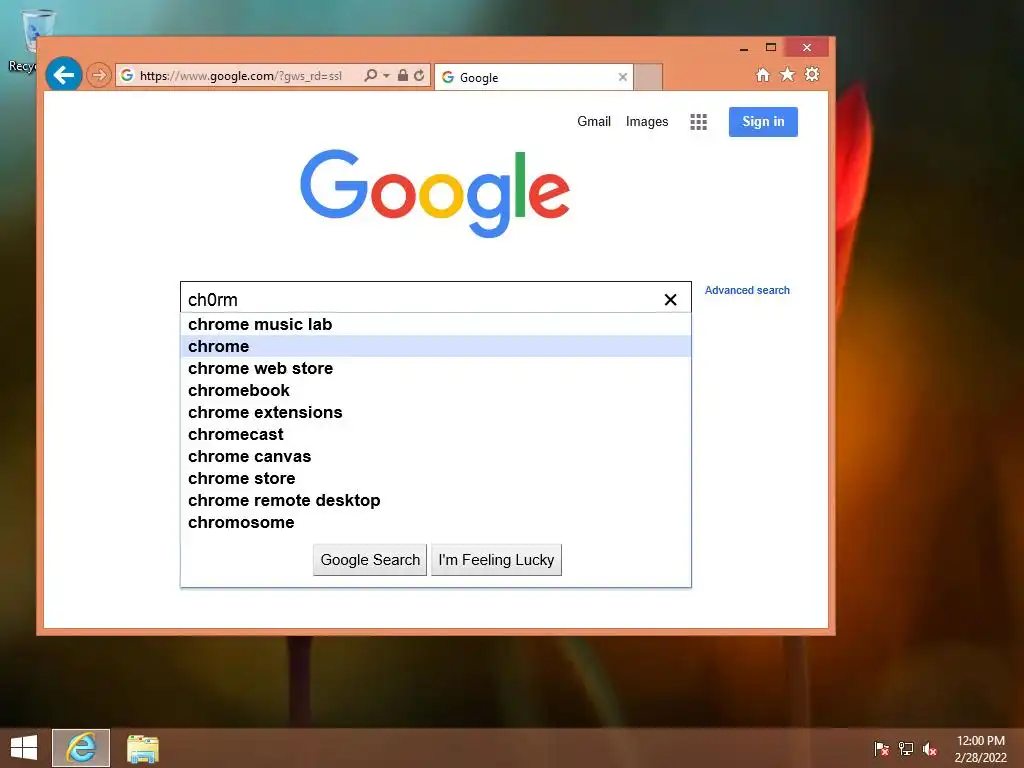Open the Google apps grid icon

point(698,121)
